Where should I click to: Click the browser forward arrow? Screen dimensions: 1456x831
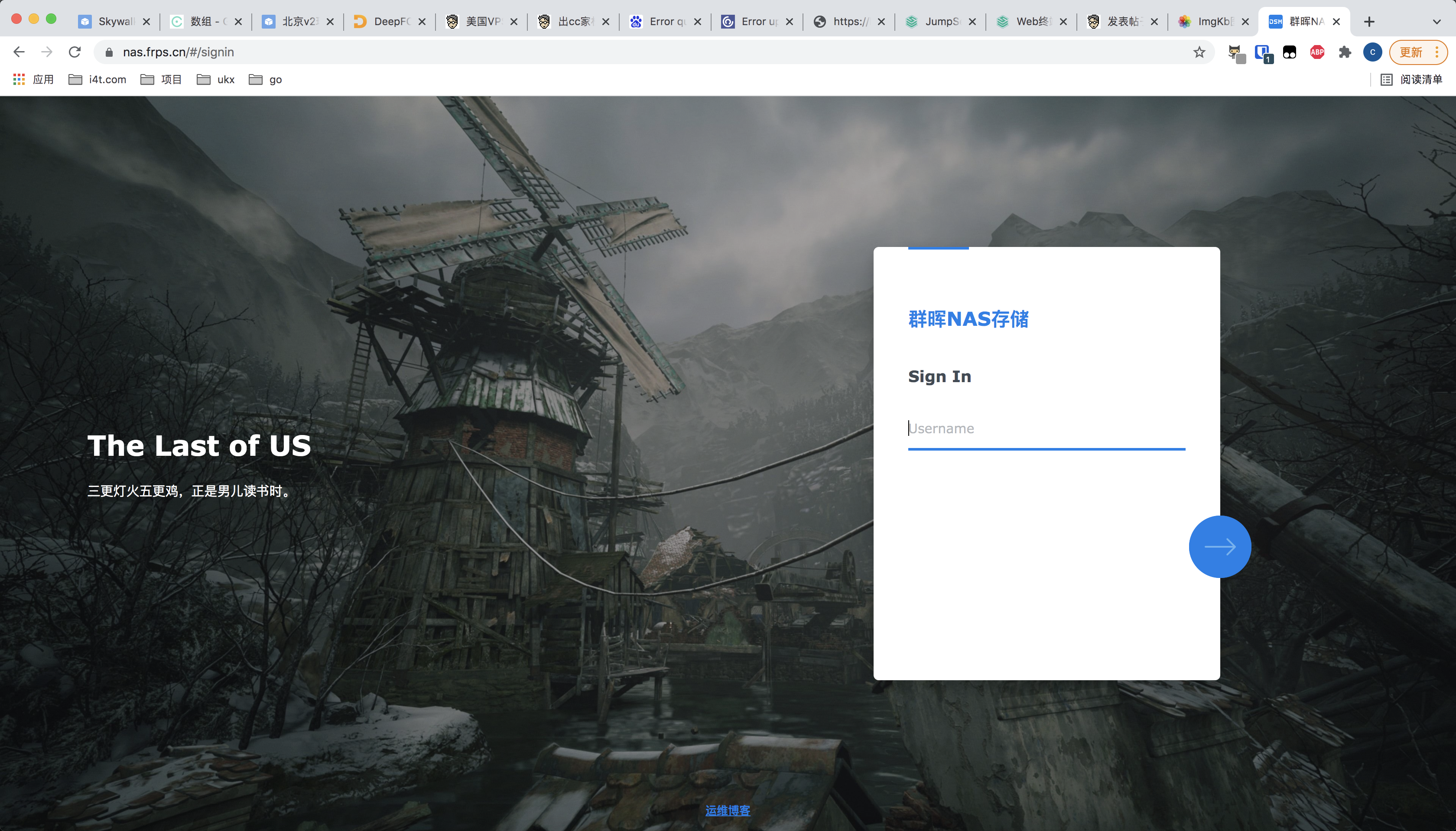coord(47,52)
